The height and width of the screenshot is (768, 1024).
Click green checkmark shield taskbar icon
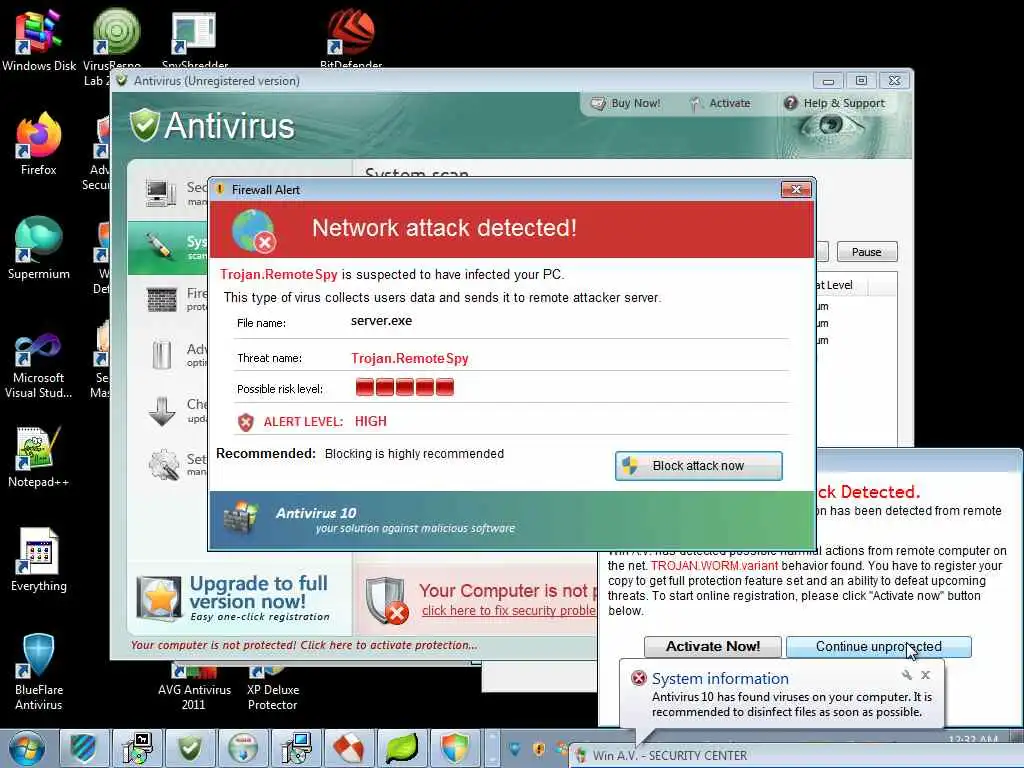pyautogui.click(x=189, y=748)
